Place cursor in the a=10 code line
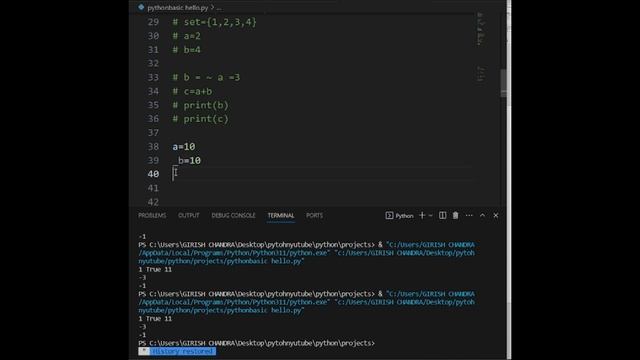640x360 pixels. pos(184,147)
